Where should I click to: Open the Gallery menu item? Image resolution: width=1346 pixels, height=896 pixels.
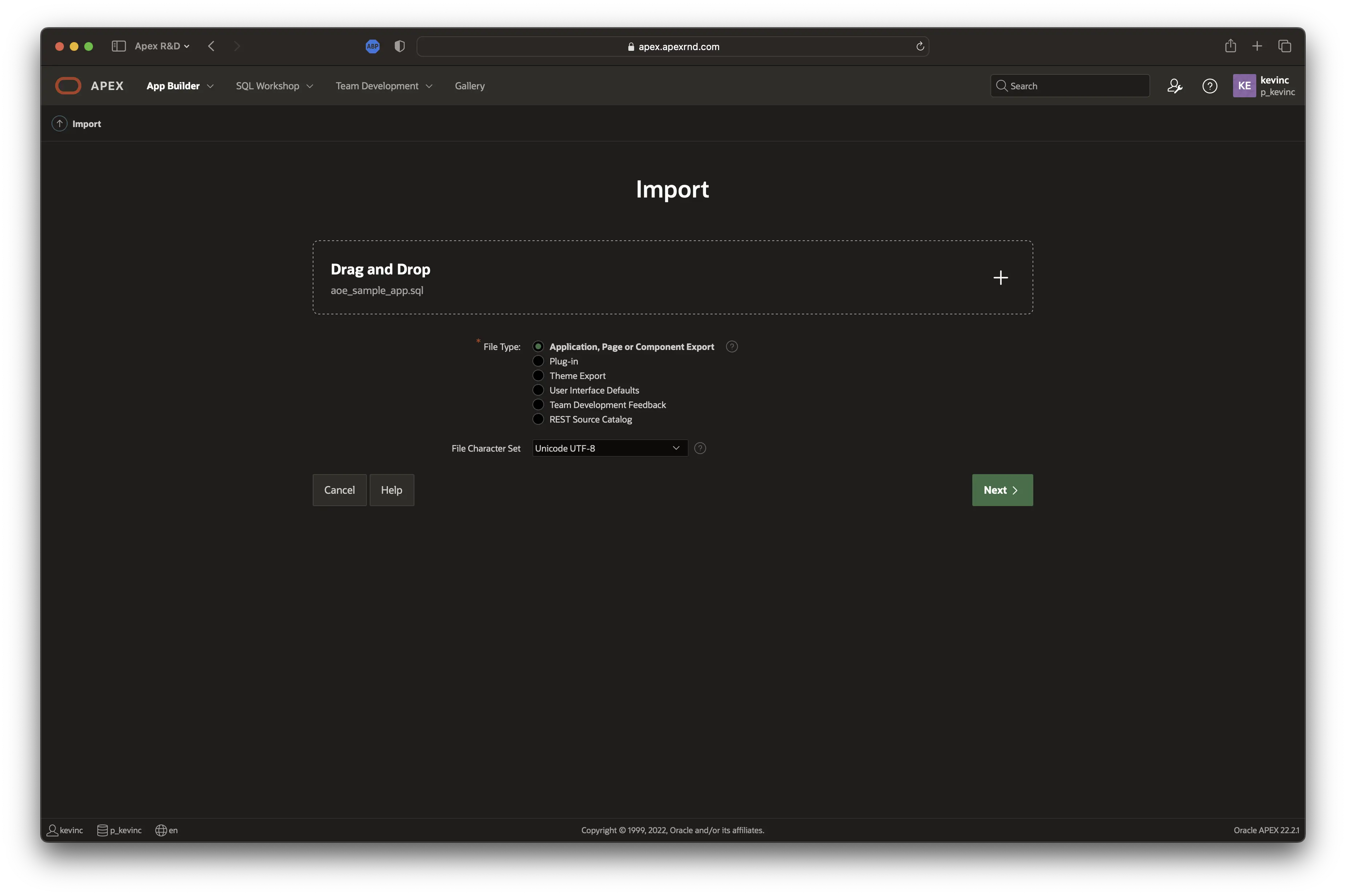point(469,86)
